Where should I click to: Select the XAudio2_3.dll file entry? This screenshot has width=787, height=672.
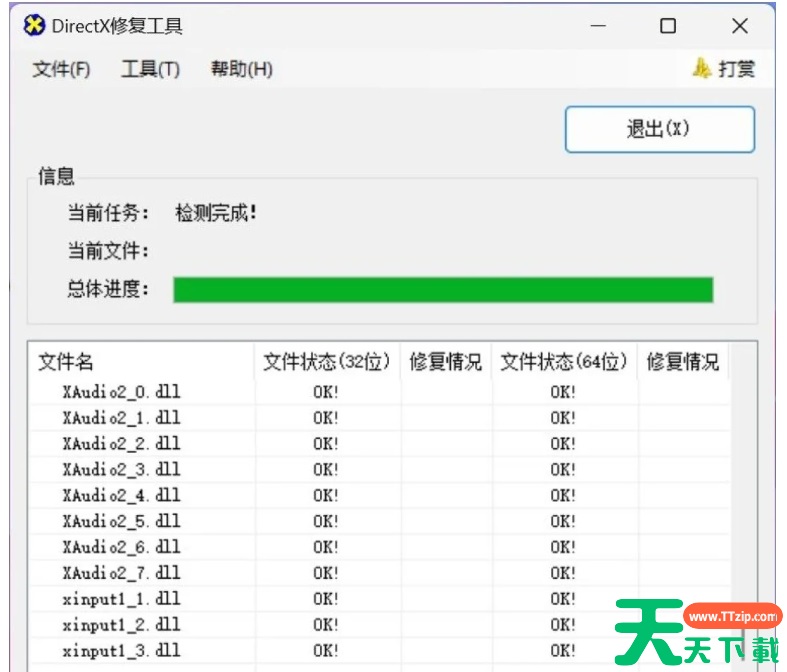coord(121,469)
